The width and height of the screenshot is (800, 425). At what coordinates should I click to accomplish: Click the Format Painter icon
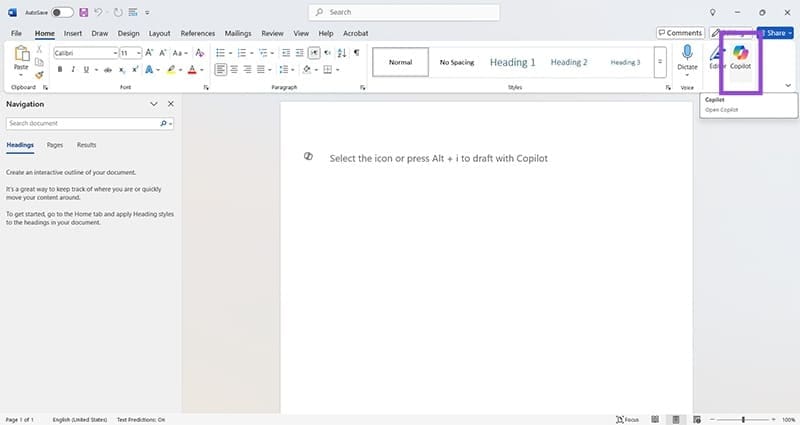[39, 74]
